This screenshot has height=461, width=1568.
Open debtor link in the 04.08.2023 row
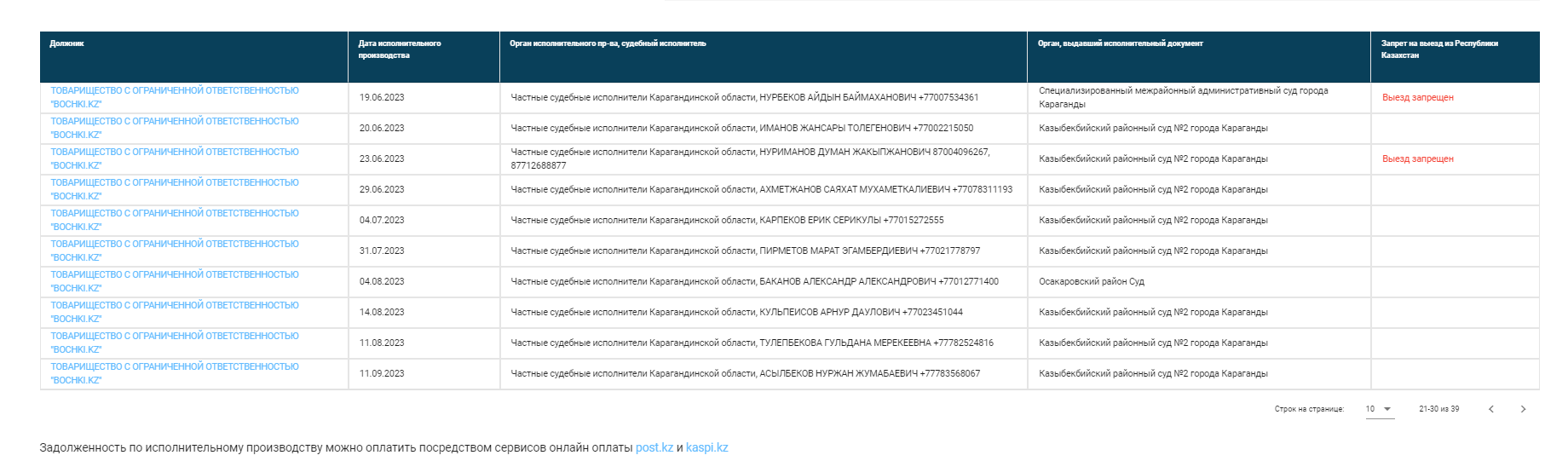click(175, 281)
